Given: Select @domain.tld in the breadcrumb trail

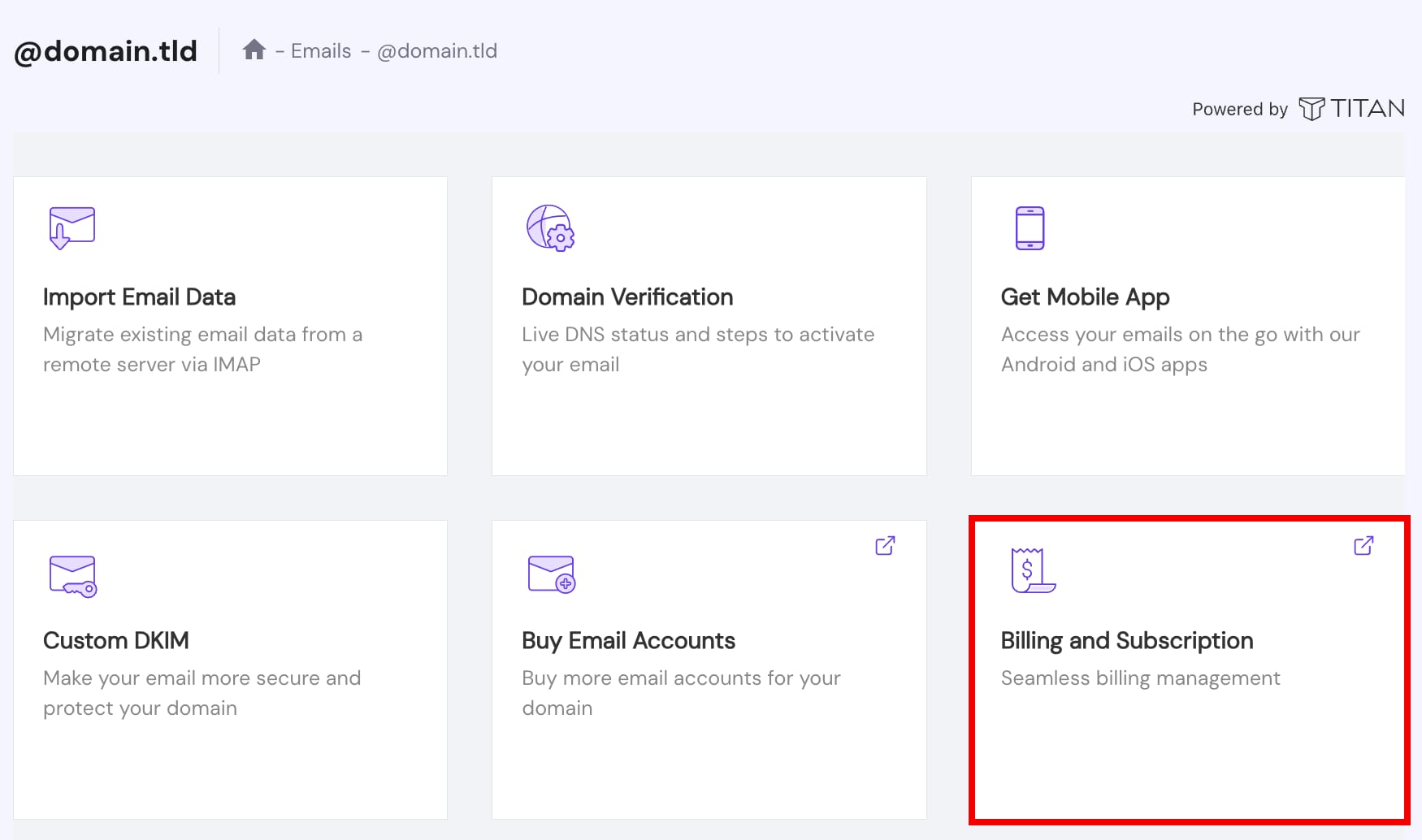Looking at the screenshot, I should (438, 50).
